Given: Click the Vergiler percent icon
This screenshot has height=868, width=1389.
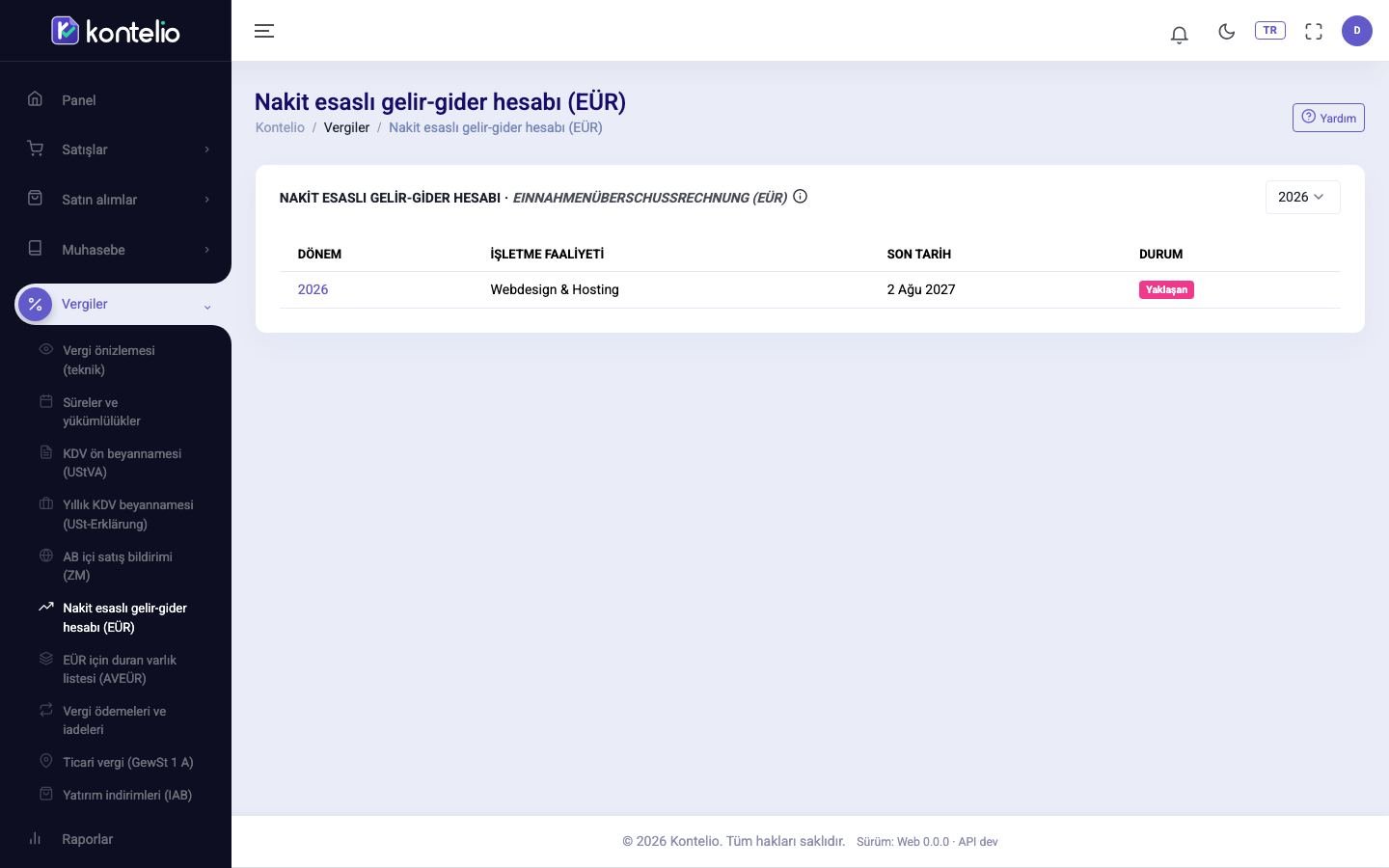Looking at the screenshot, I should coord(36,304).
